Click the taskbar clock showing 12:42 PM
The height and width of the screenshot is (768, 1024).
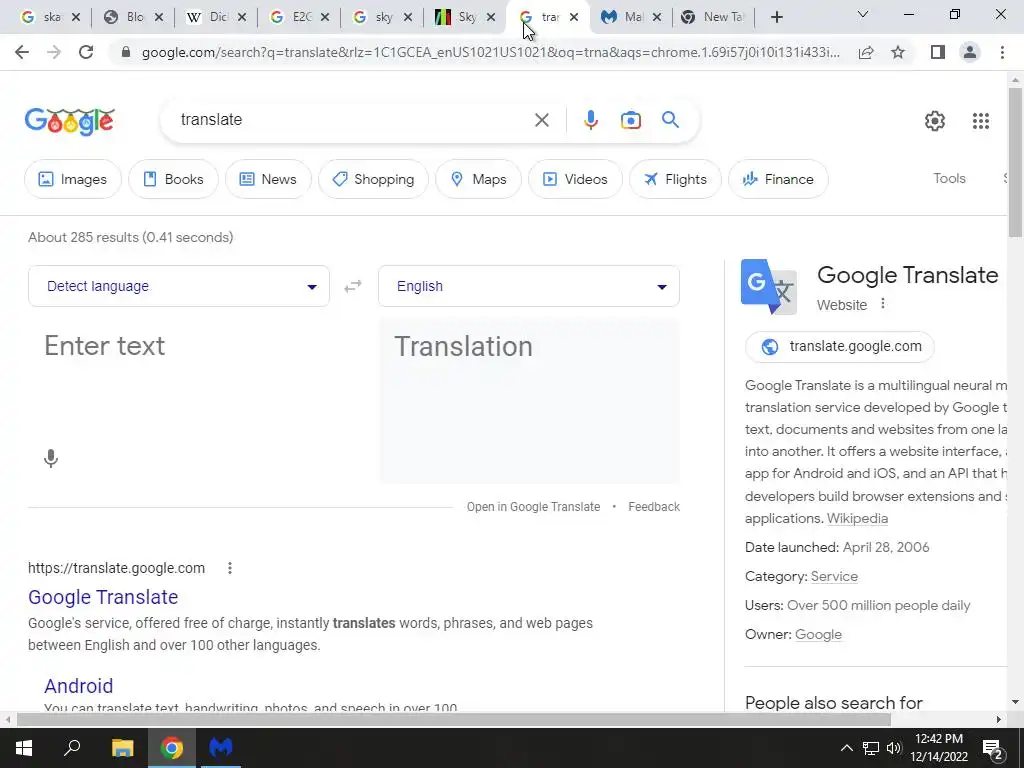[x=938, y=748]
